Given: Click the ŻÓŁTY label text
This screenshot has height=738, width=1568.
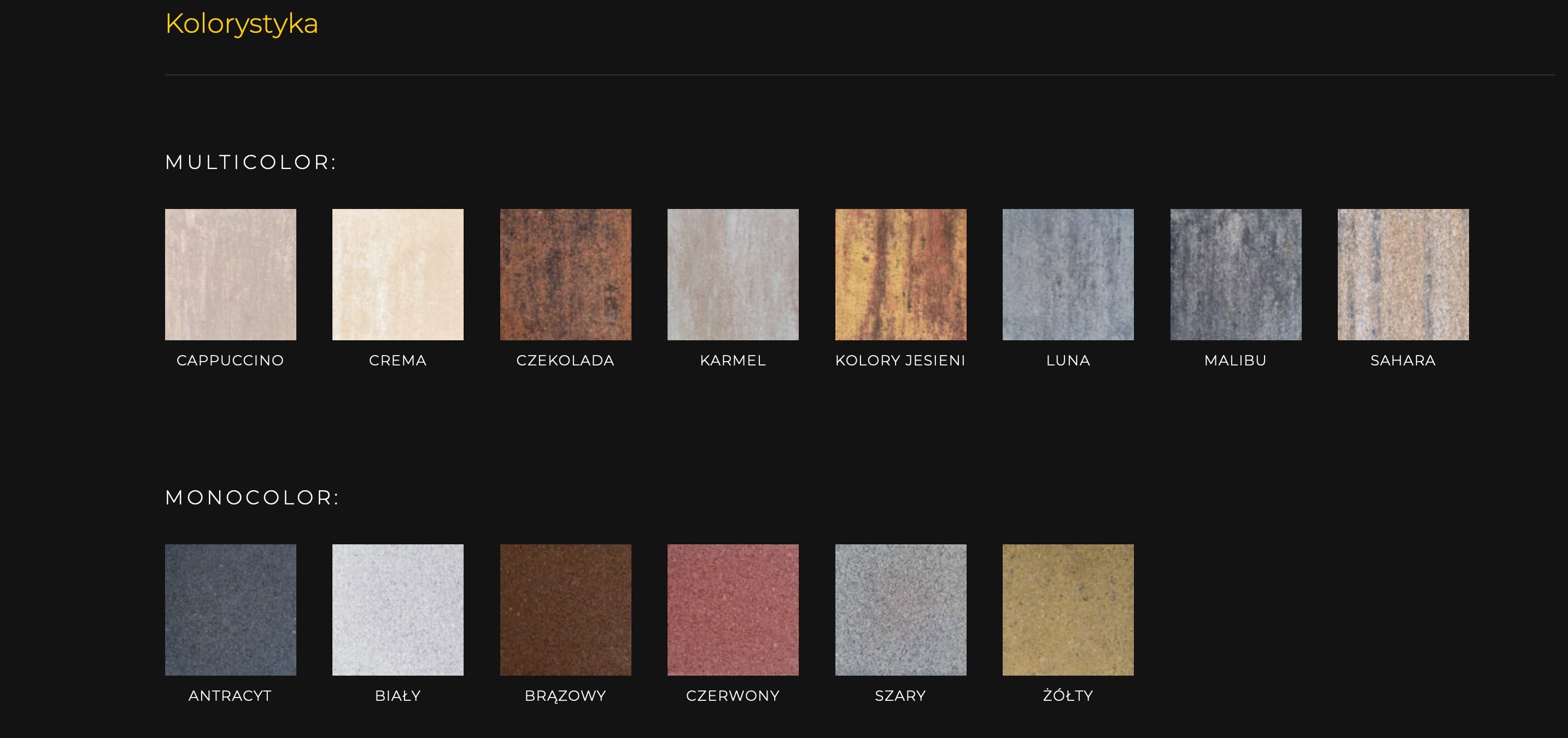Looking at the screenshot, I should click(1068, 695).
